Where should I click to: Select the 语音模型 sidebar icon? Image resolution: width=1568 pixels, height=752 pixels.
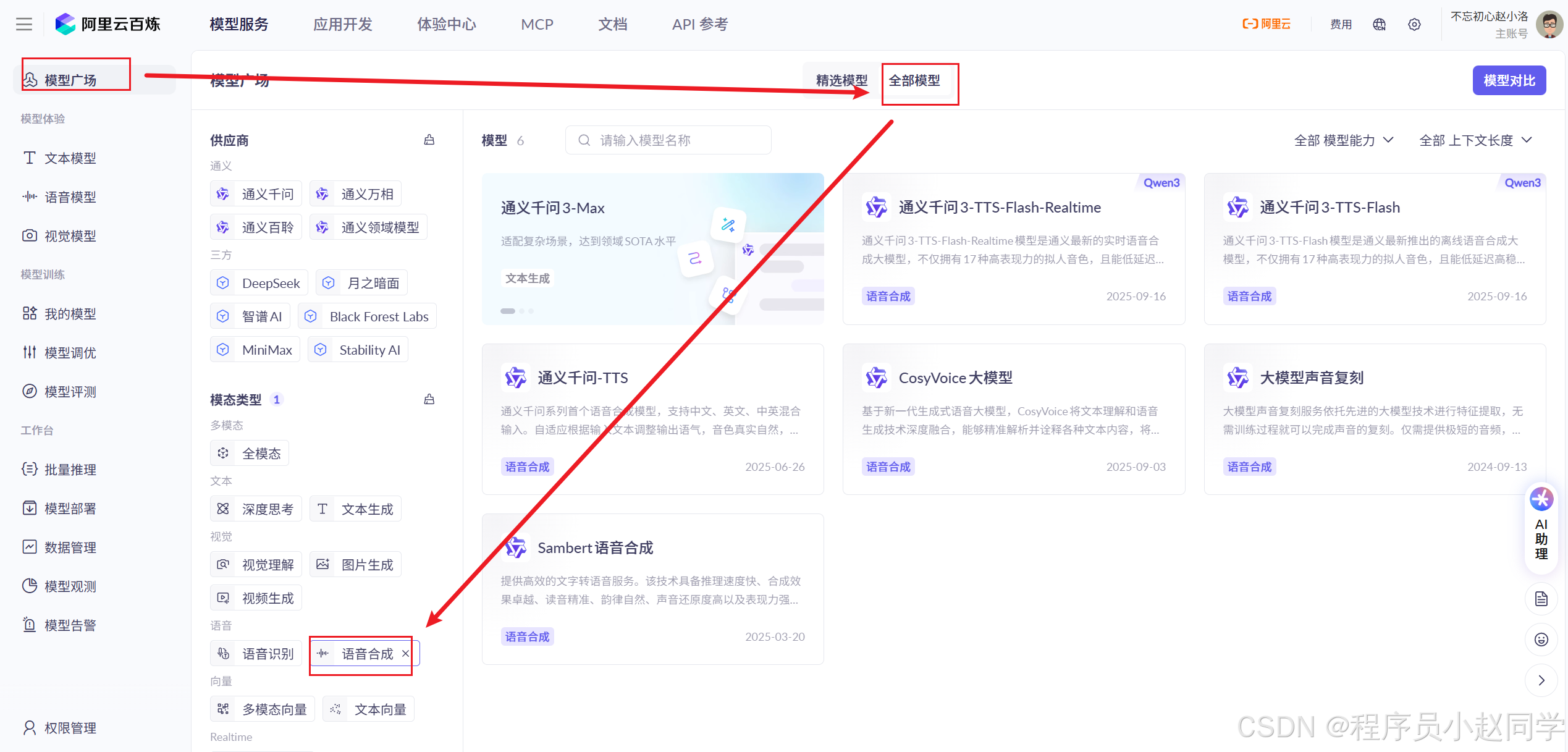(69, 196)
